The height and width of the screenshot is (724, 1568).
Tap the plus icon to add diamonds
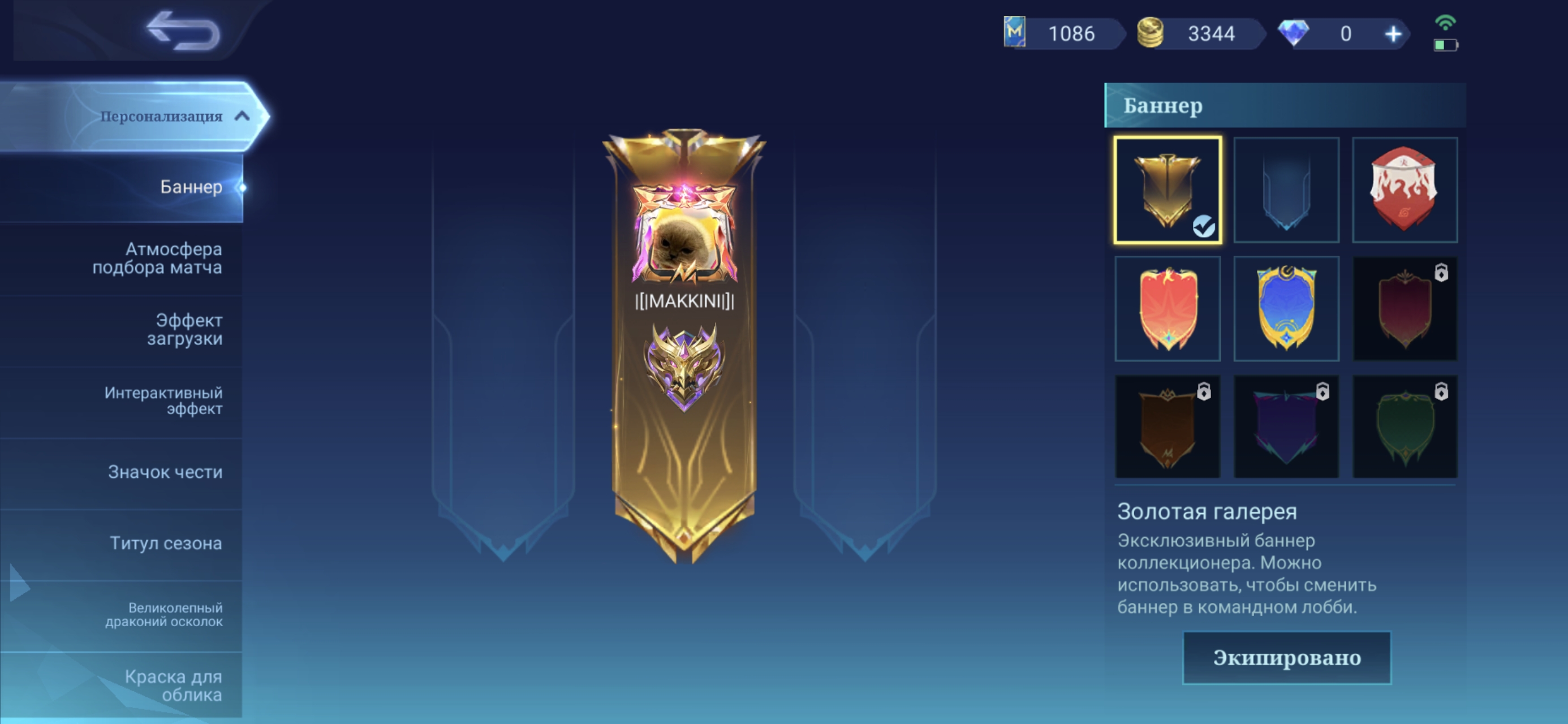click(x=1393, y=34)
